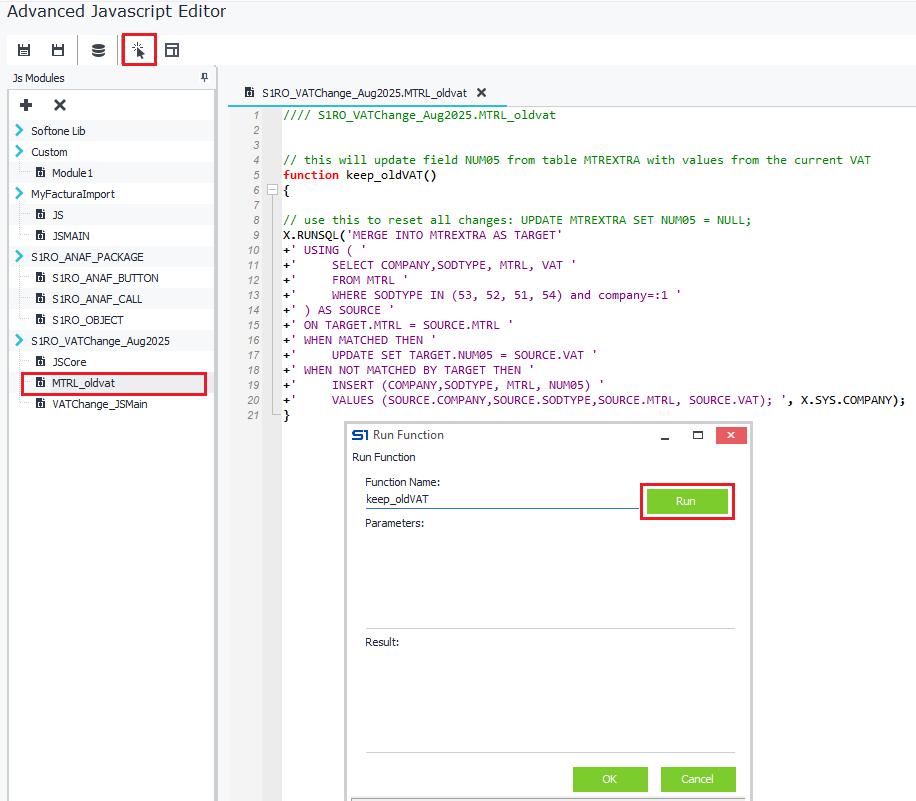The image size is (916, 801).
Task: Switch to the S1RO_VATChange_Aug2025.MTRL_oldvat tab
Action: pyautogui.click(x=364, y=93)
